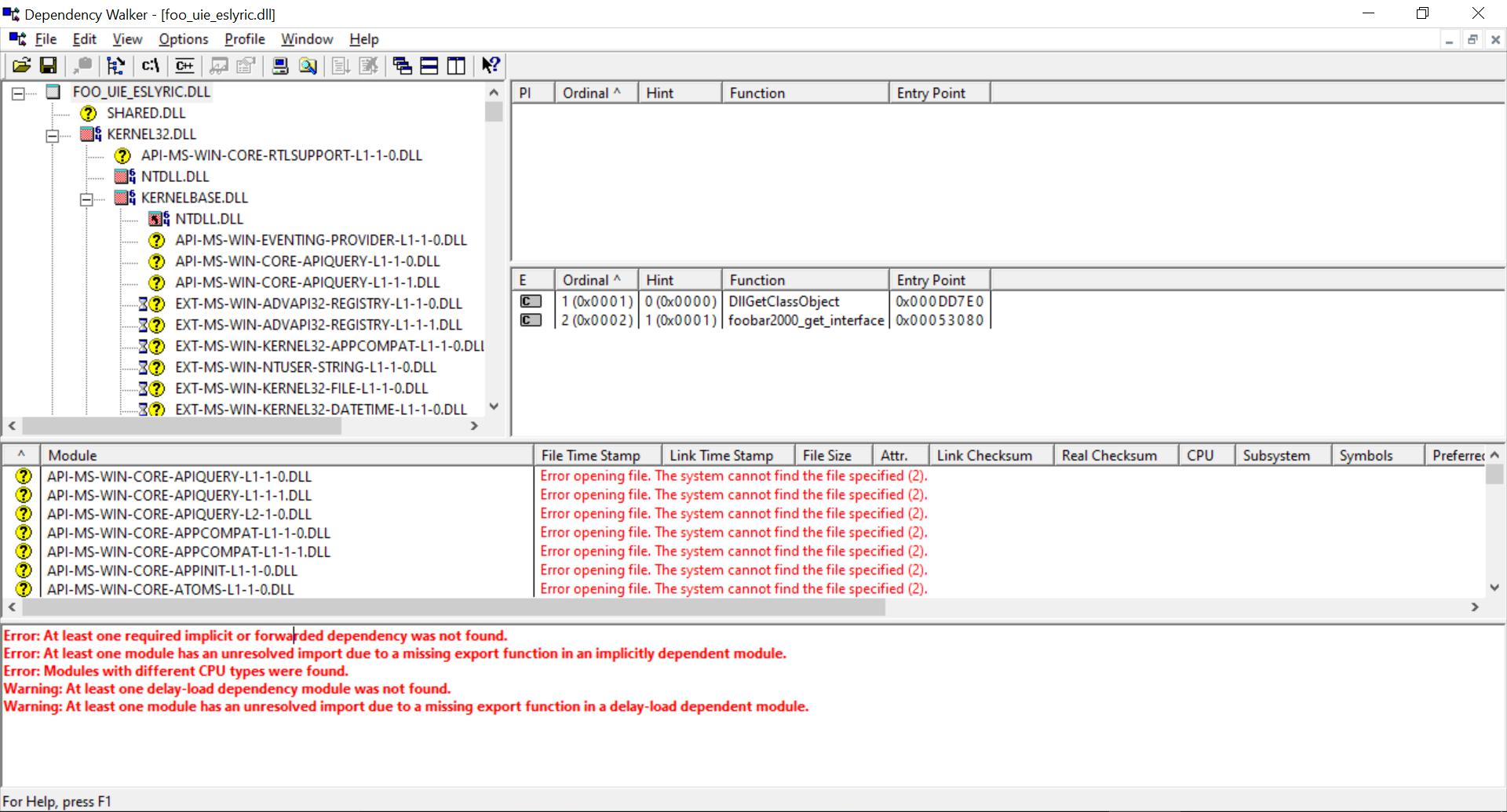Screen dimensions: 1507x812
Task: Select SHARED.DLL in the dependency tree
Action: pyautogui.click(x=145, y=113)
